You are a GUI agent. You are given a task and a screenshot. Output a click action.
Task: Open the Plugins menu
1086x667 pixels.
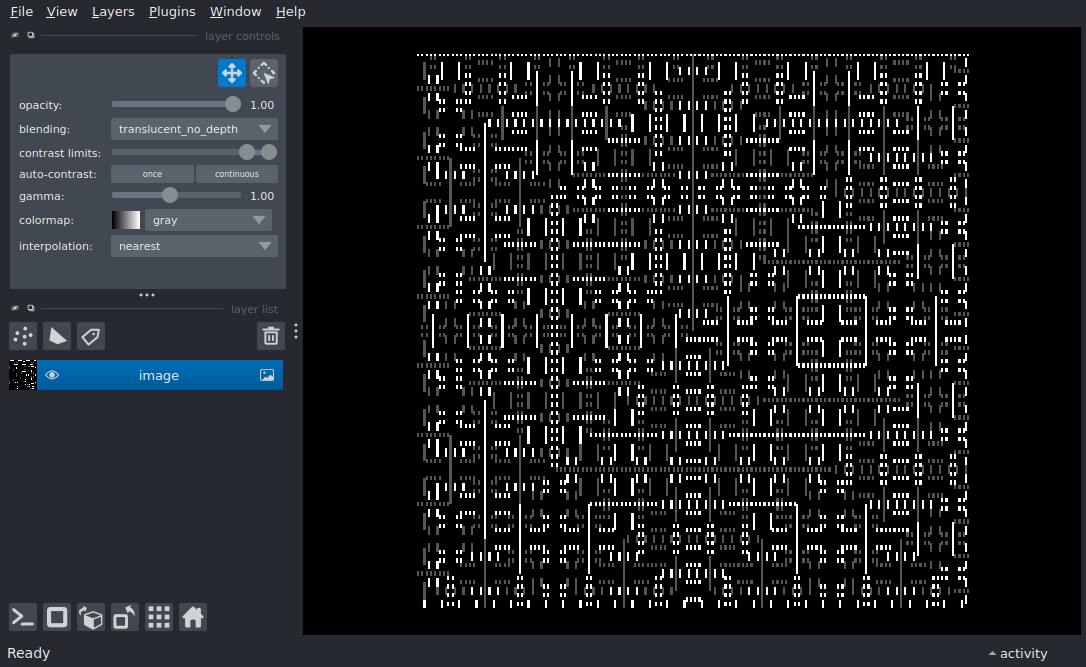tap(172, 12)
